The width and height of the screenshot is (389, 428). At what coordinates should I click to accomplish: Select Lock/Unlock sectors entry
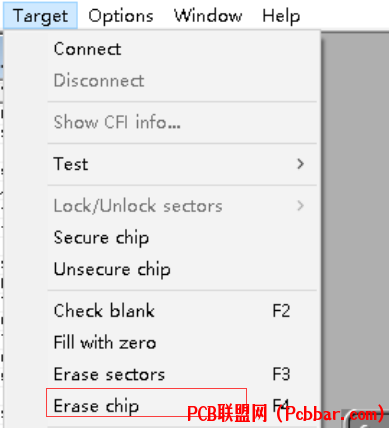pyautogui.click(x=182, y=206)
